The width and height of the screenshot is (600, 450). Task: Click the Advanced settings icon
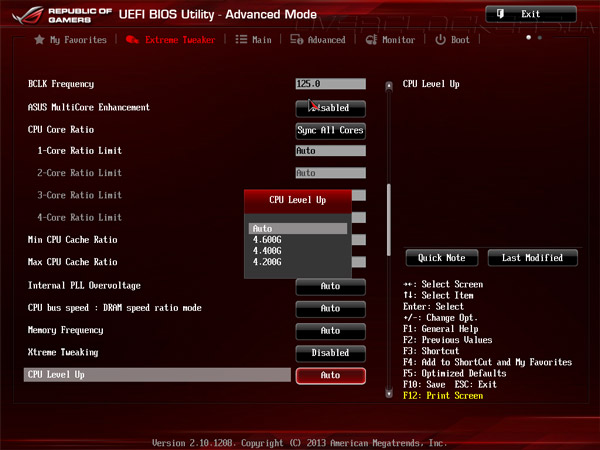297,39
